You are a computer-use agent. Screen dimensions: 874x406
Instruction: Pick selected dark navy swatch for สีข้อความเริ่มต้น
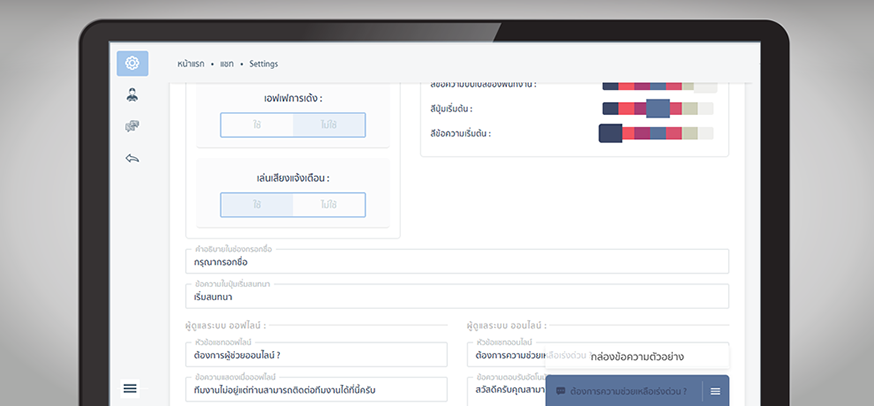point(610,133)
